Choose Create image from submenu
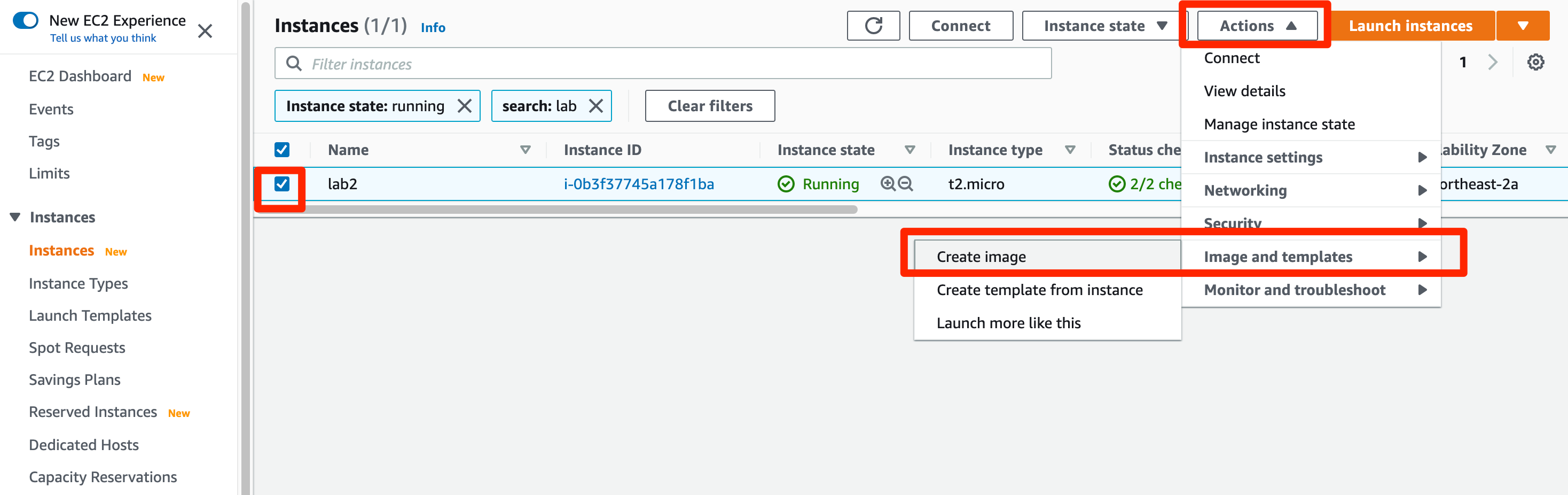Viewport: 1568px width, 495px height. pos(981,257)
